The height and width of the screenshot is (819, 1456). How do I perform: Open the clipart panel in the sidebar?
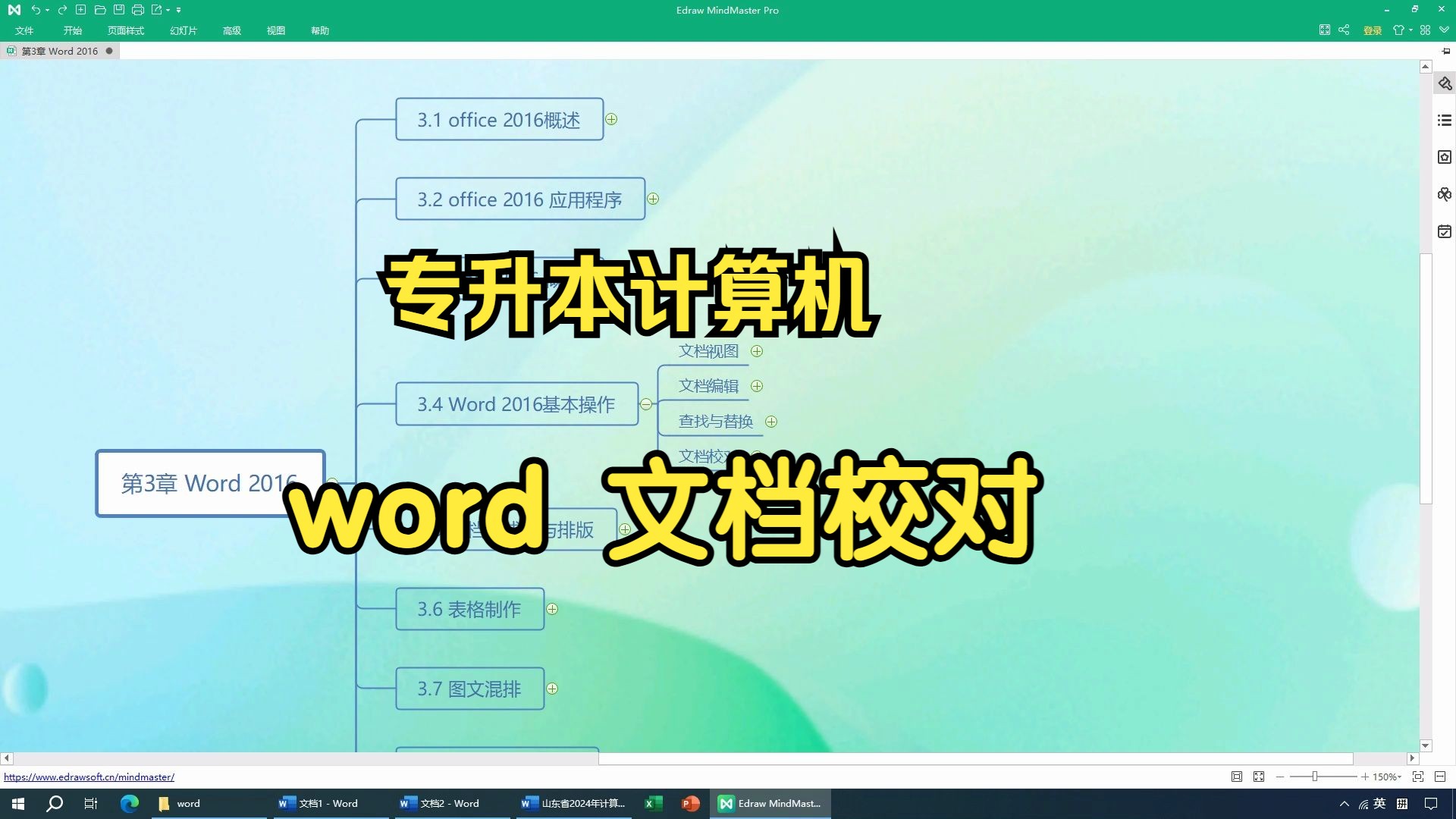click(x=1445, y=194)
